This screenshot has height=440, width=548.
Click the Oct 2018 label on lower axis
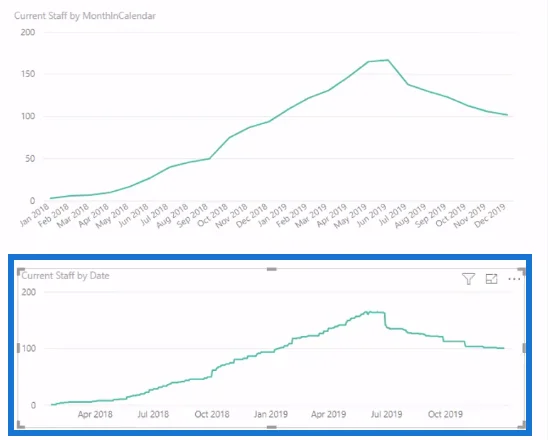pos(212,414)
